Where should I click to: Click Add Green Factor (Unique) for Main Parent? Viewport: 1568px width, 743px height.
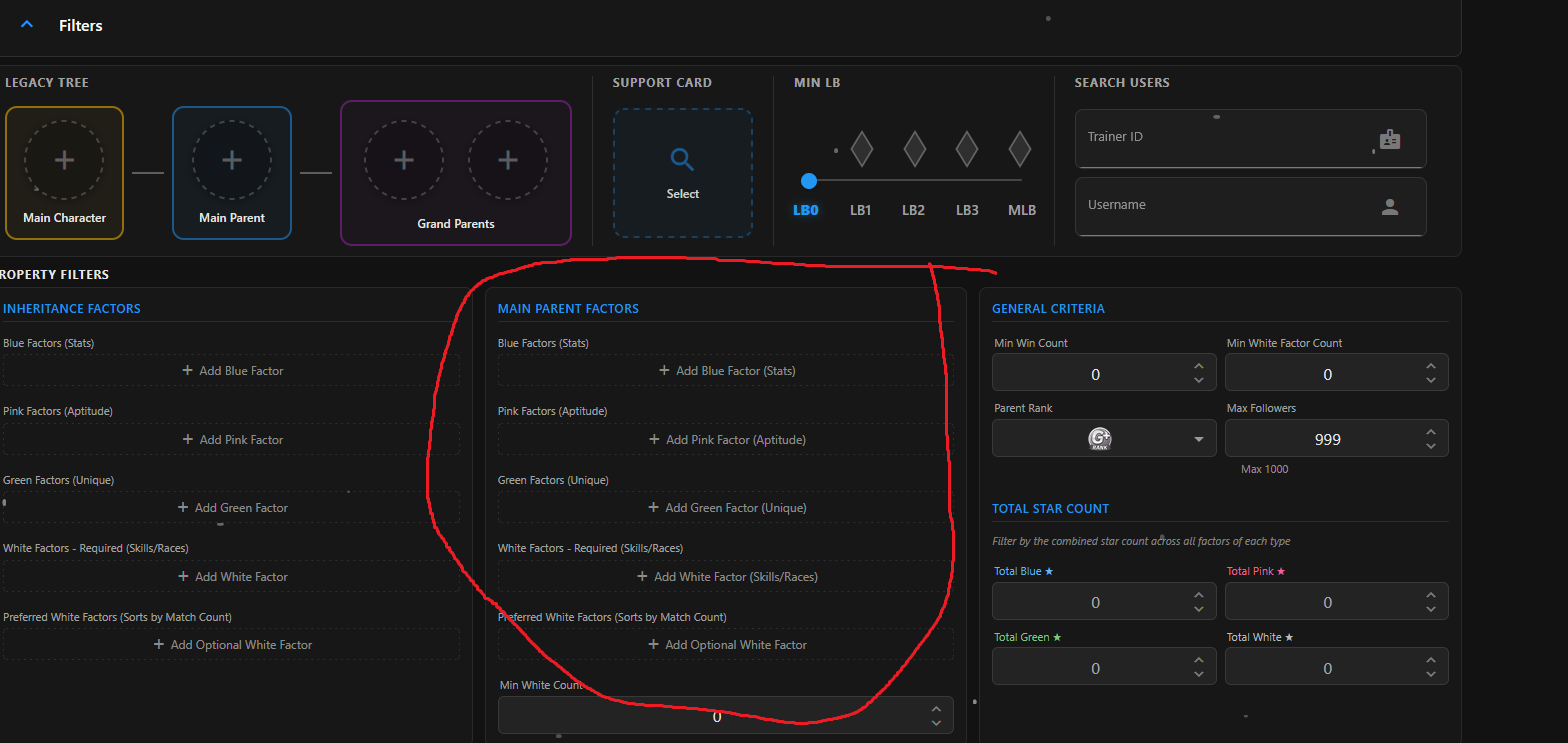point(726,508)
